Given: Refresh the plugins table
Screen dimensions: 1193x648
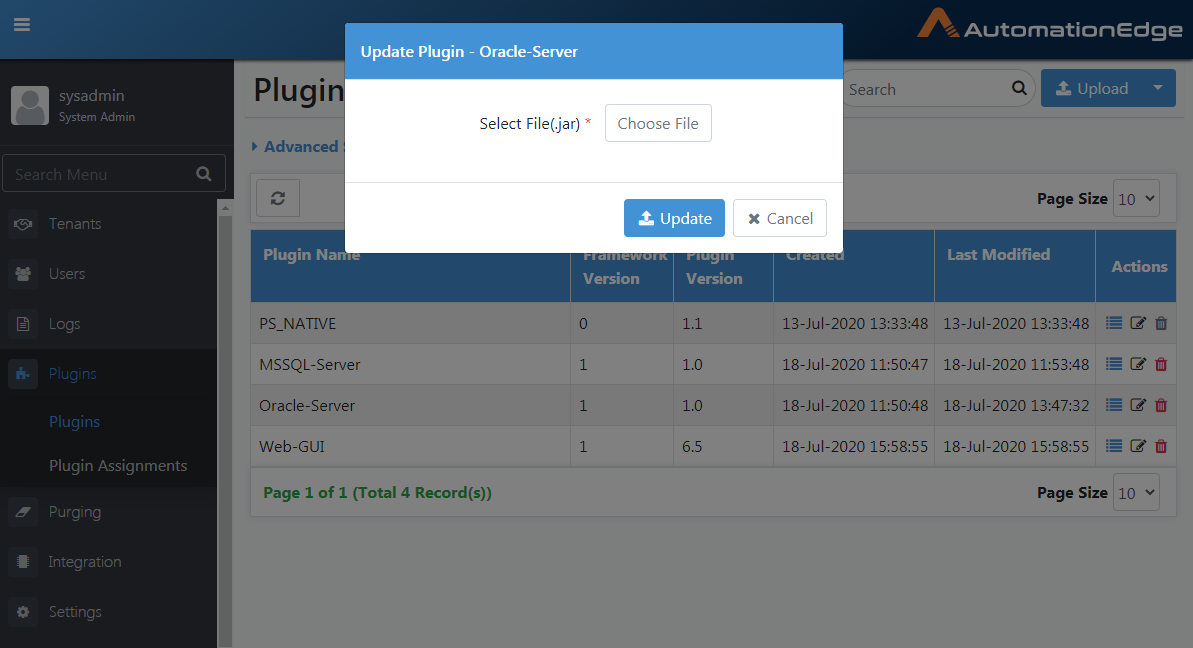Looking at the screenshot, I should (278, 198).
